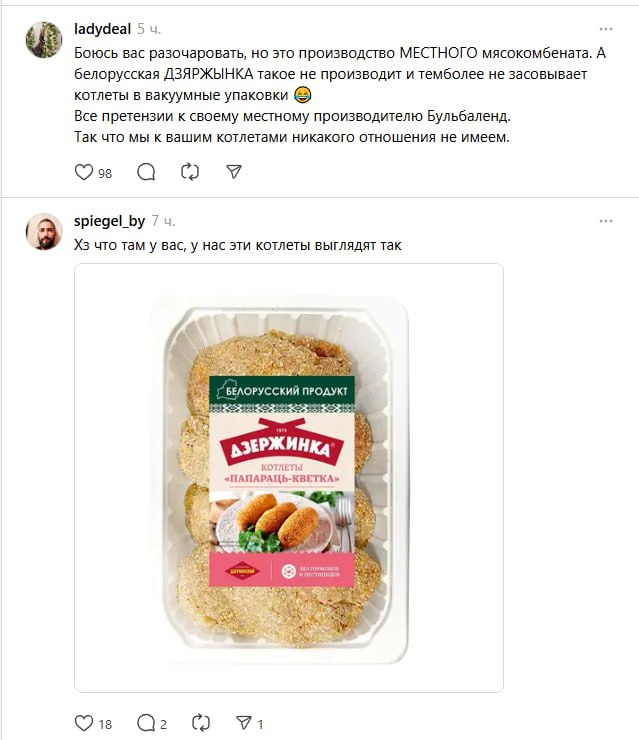The image size is (639, 740).
Task: Open replies on spiegel_by's post
Action: [146, 723]
